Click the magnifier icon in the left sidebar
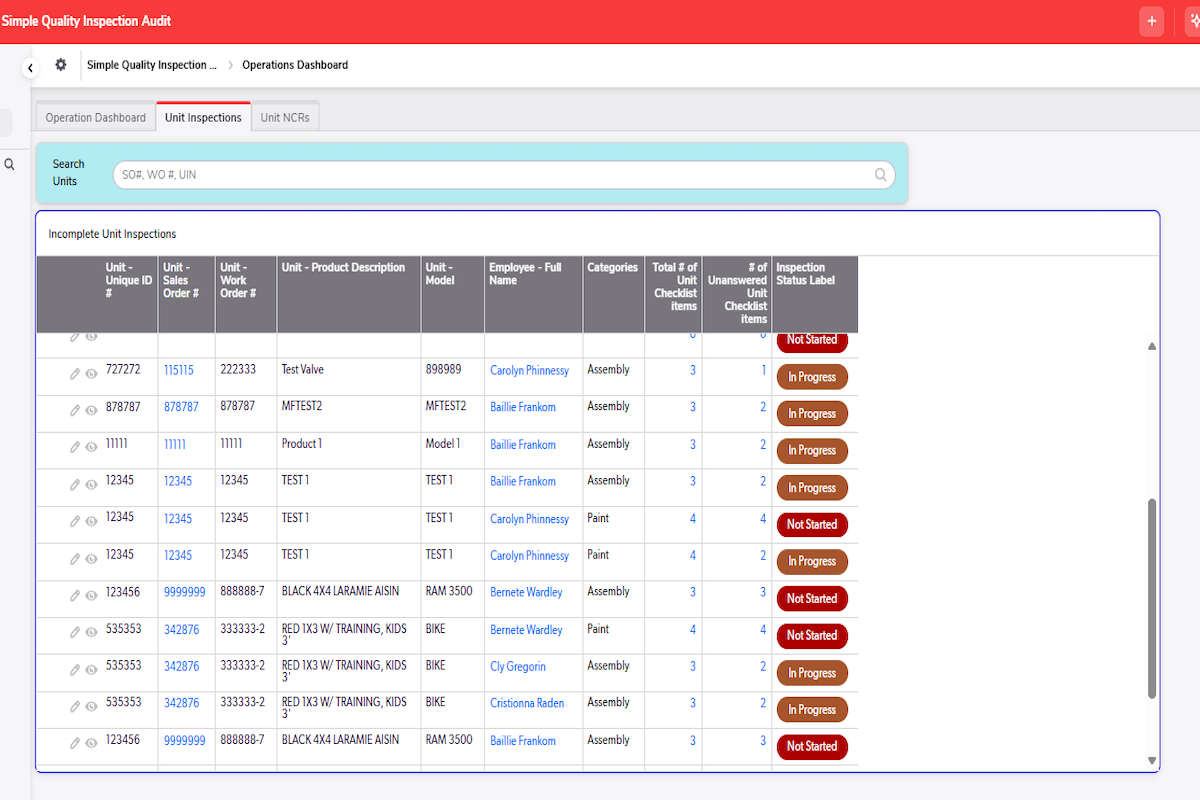Screen dimensions: 1200x800 (x=9, y=164)
